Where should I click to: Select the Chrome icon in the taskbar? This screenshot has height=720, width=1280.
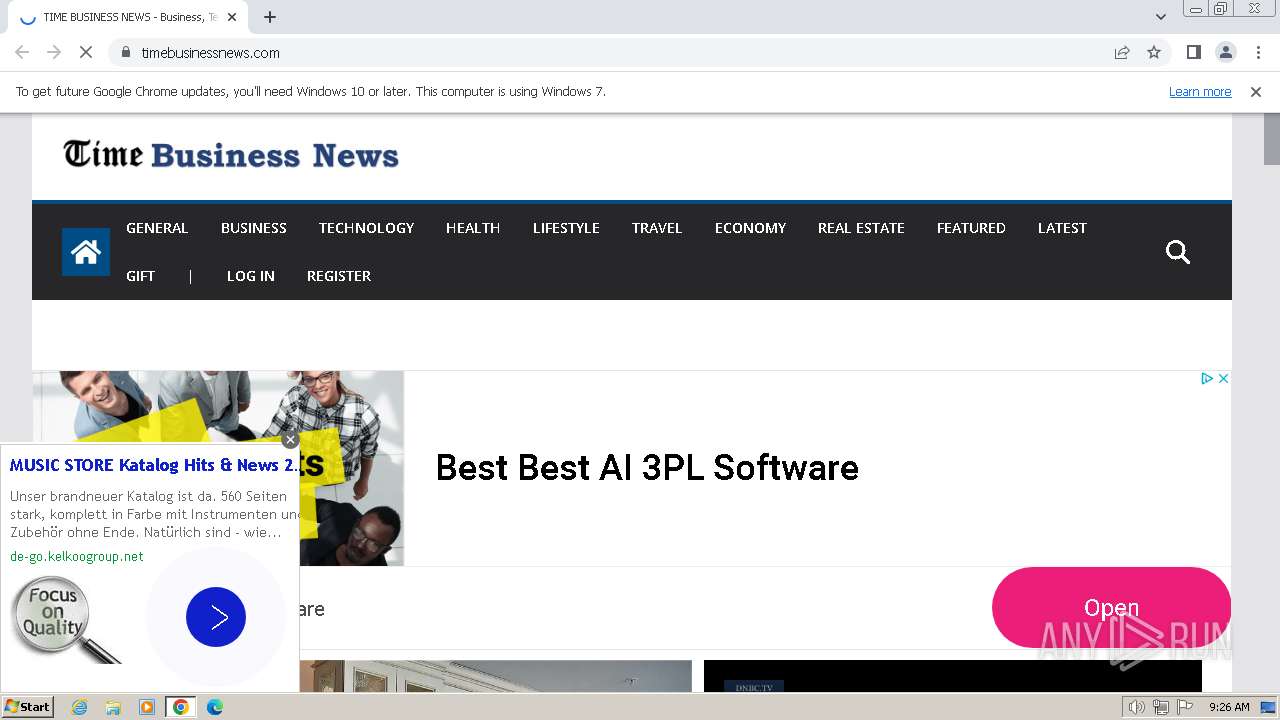pyautogui.click(x=181, y=707)
